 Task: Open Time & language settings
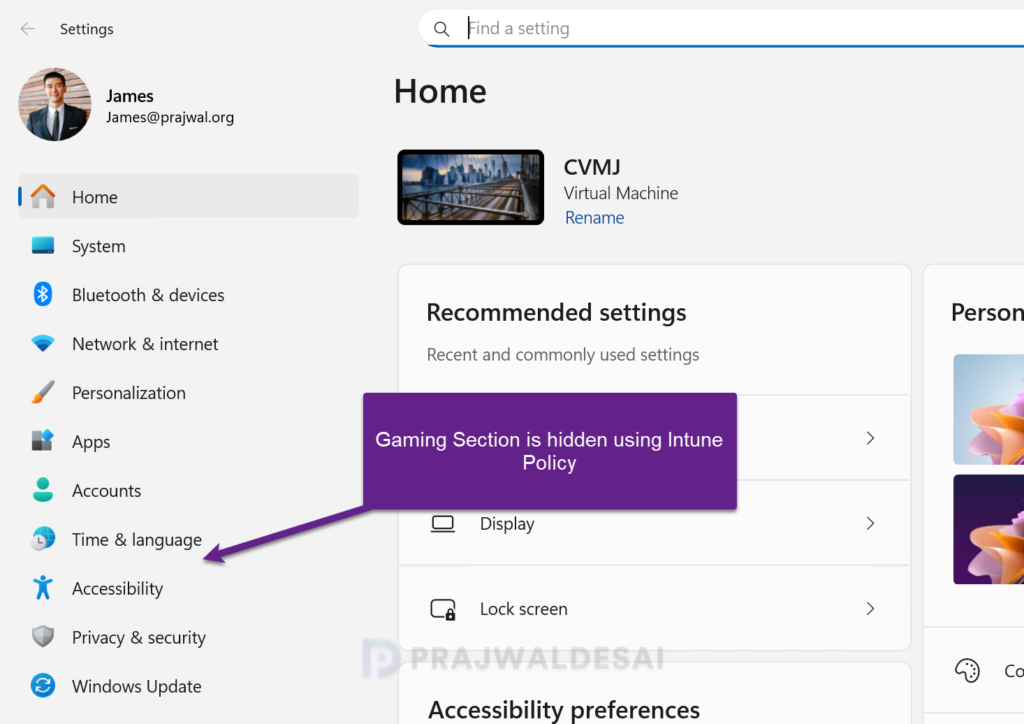[188, 539]
